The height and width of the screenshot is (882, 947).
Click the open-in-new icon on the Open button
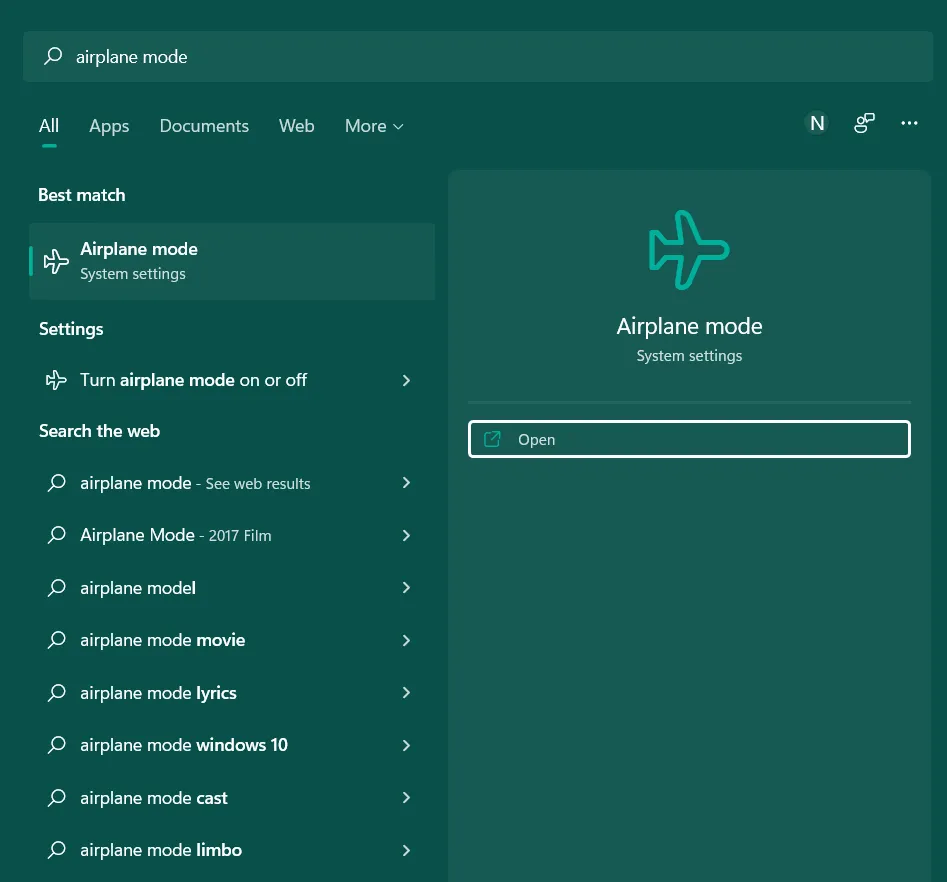[492, 439]
